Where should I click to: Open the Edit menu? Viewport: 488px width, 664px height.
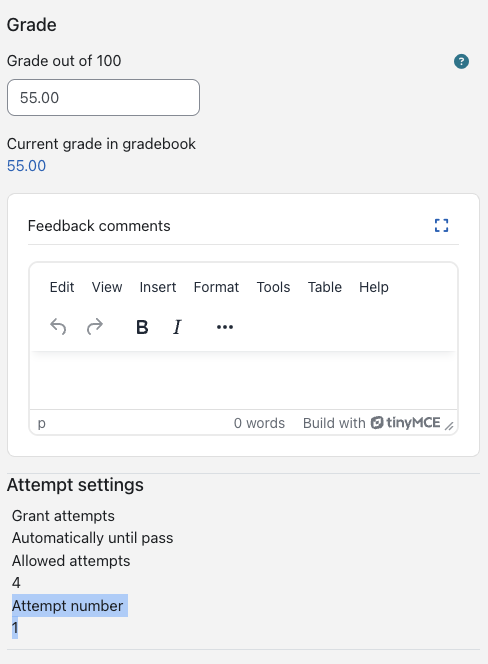click(62, 287)
